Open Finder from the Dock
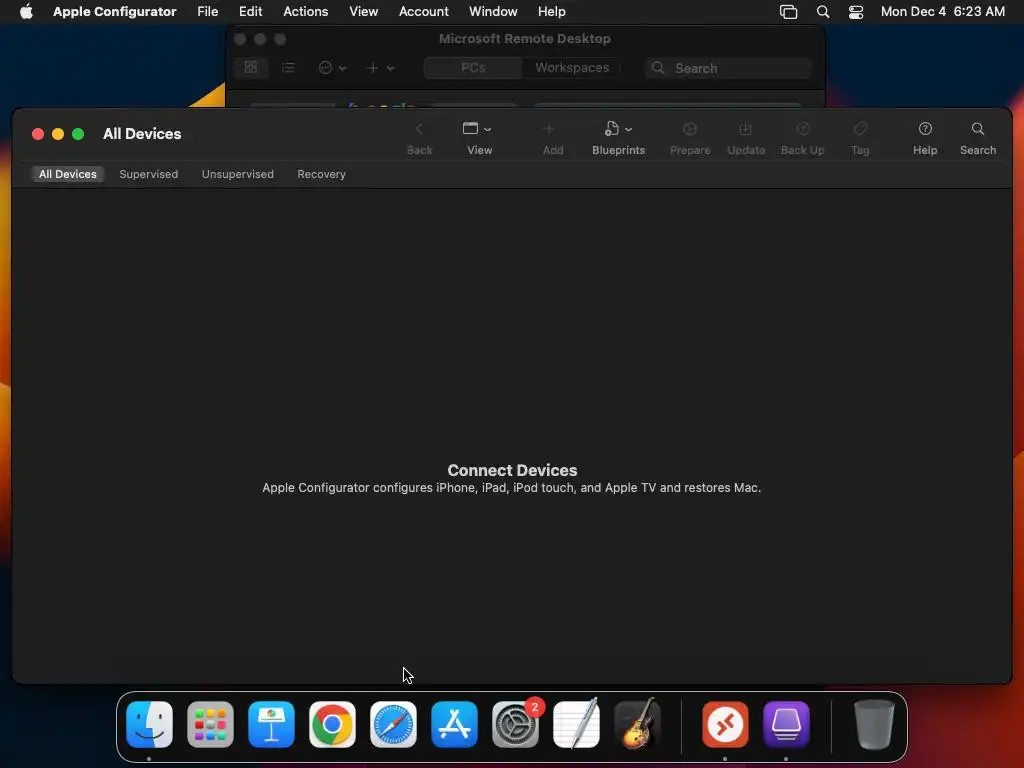This screenshot has height=768, width=1024. point(150,725)
